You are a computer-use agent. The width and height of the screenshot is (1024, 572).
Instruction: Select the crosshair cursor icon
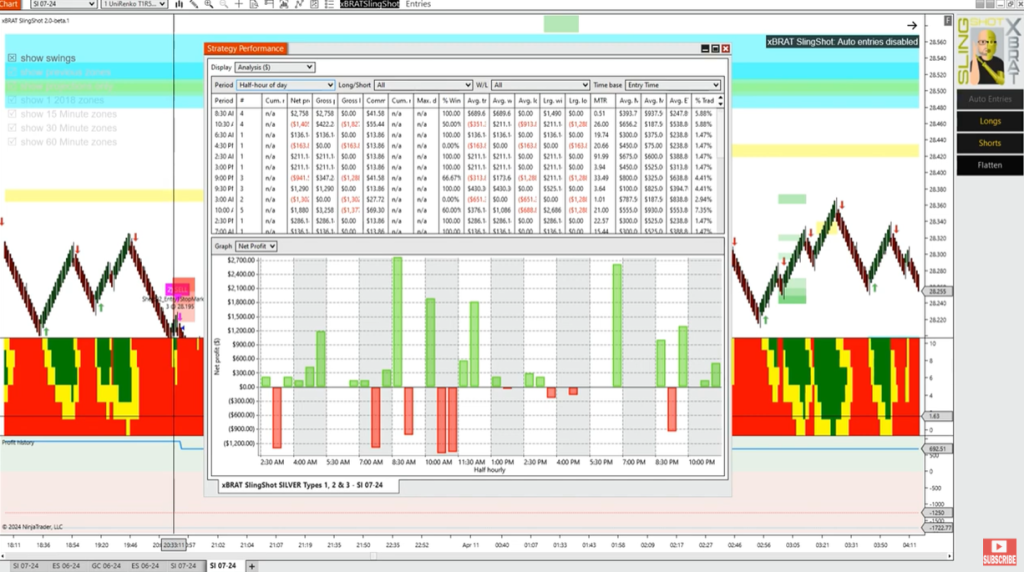(x=239, y=4)
